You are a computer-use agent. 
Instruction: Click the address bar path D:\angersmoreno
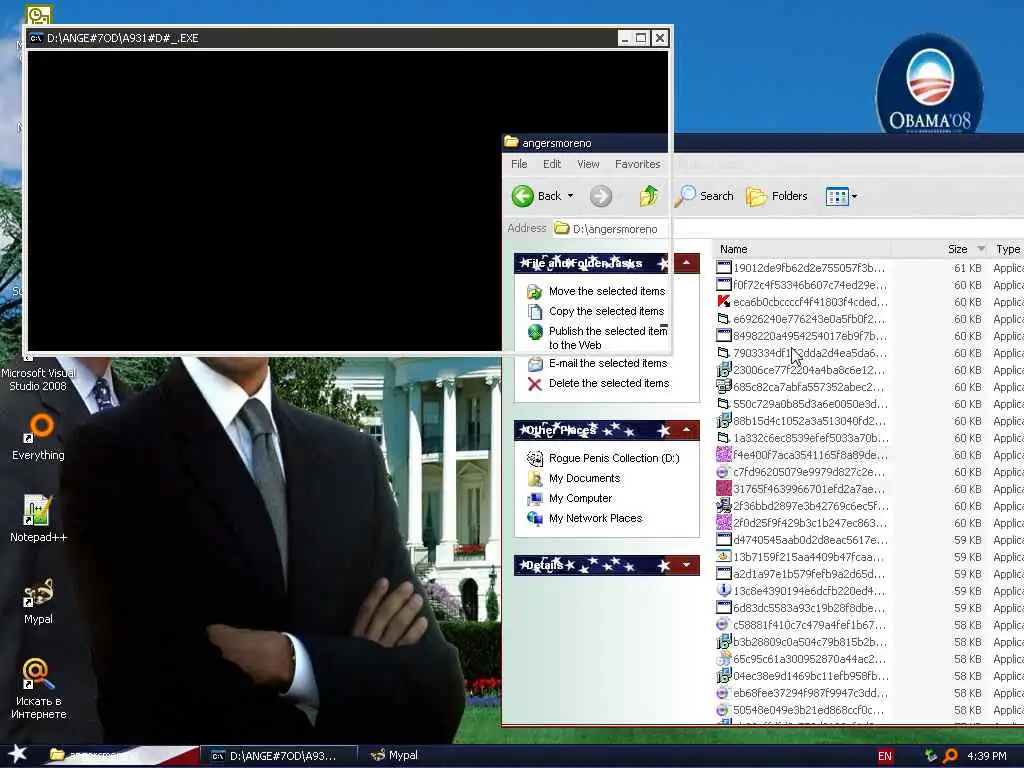(x=615, y=229)
